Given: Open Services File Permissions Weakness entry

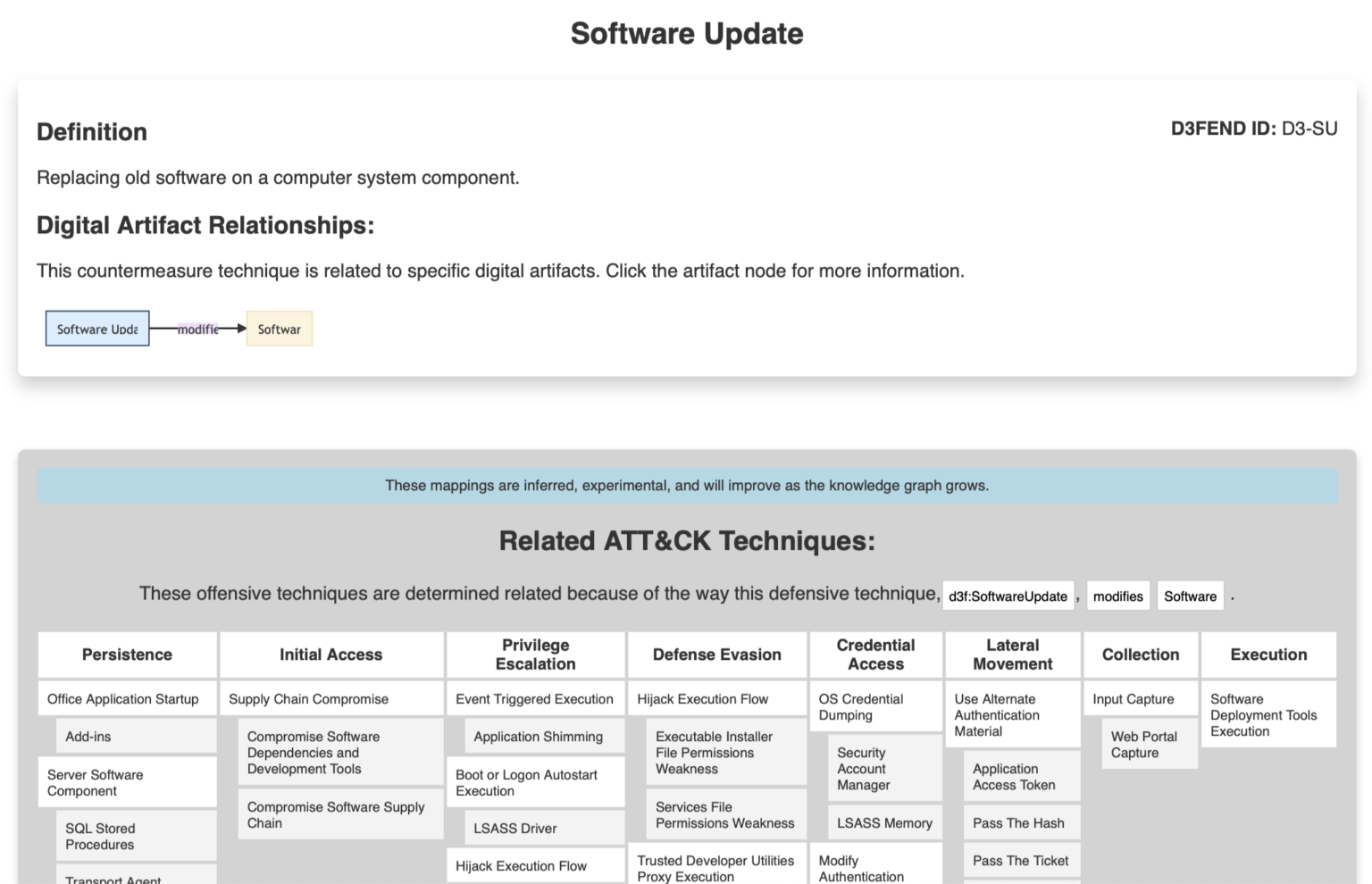Looking at the screenshot, I should pos(724,814).
